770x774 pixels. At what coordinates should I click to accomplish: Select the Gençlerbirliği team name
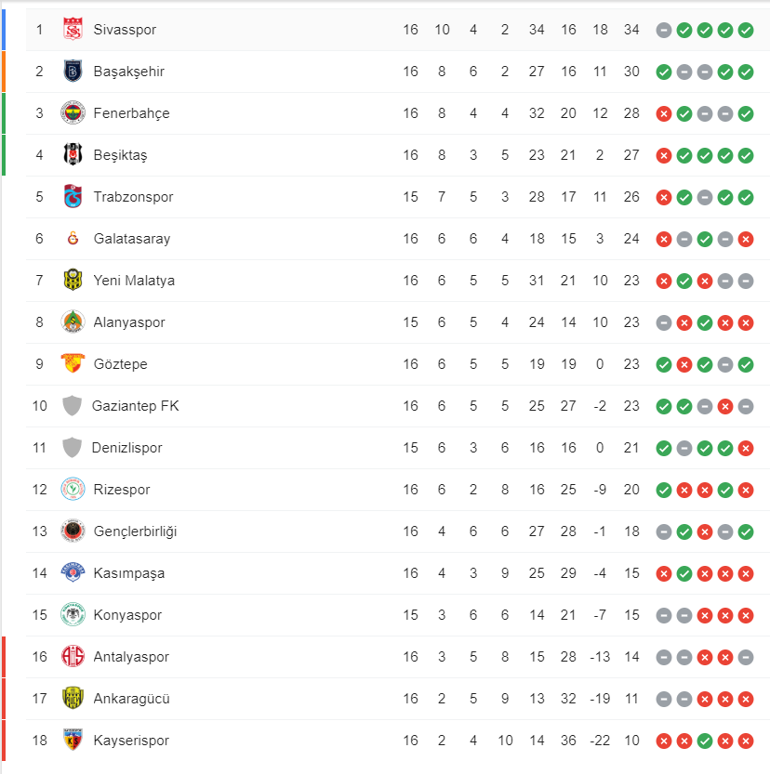[x=135, y=531]
